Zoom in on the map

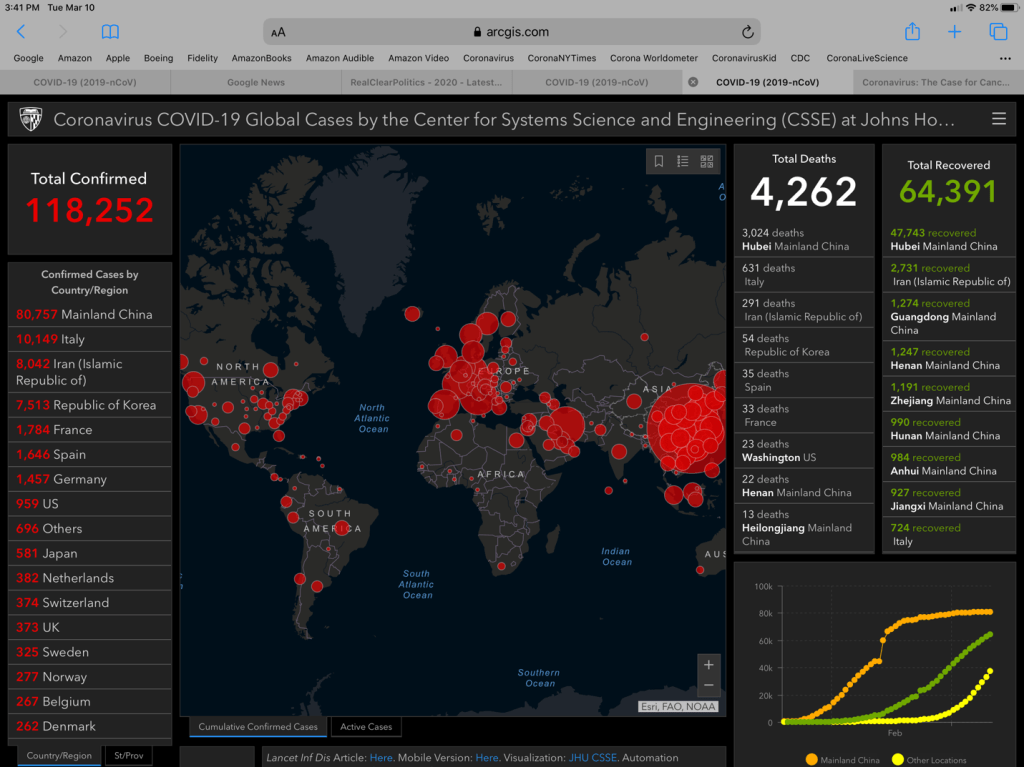point(709,665)
